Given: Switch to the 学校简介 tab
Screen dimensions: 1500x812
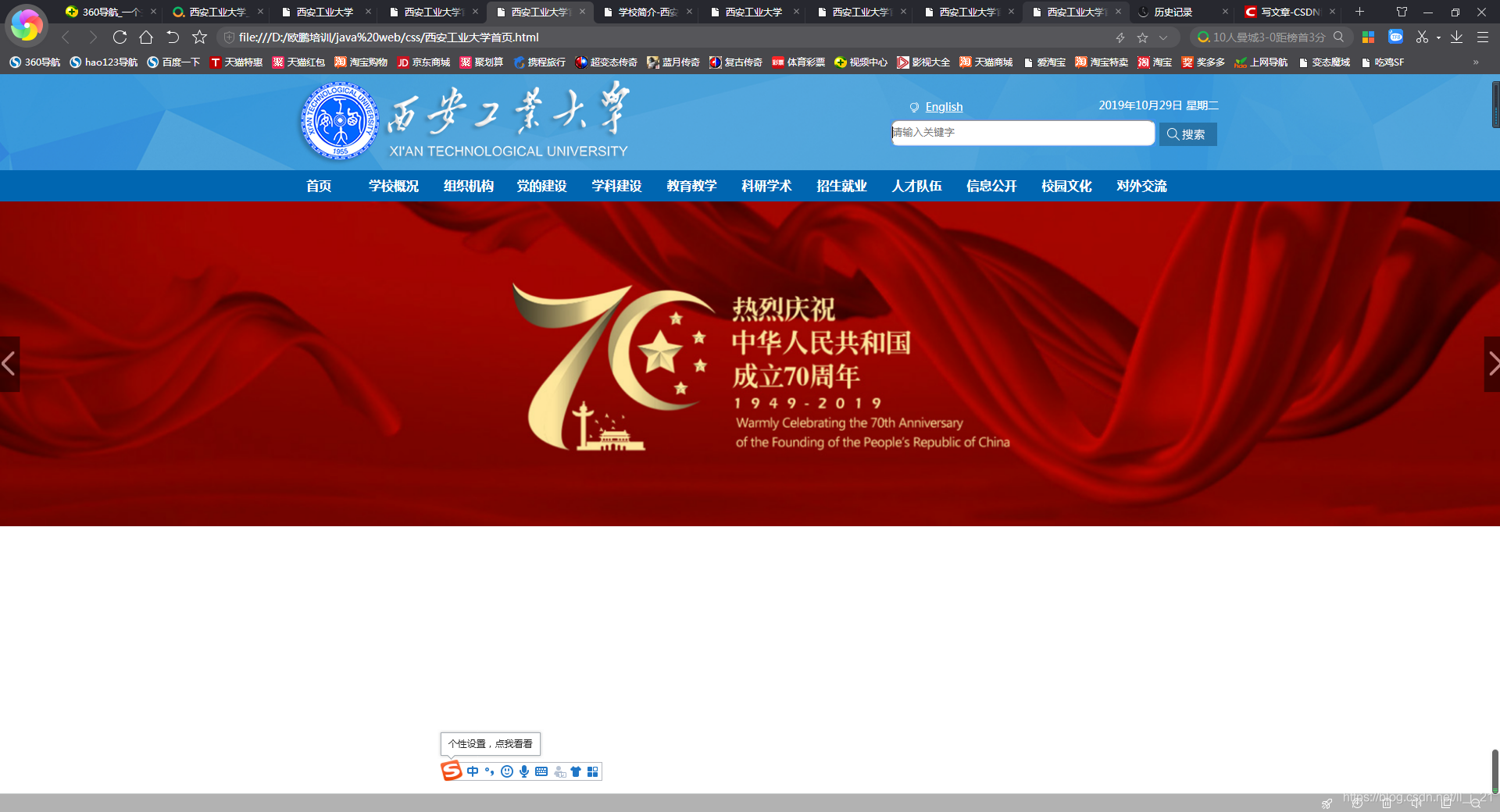Looking at the screenshot, I should coord(648,12).
